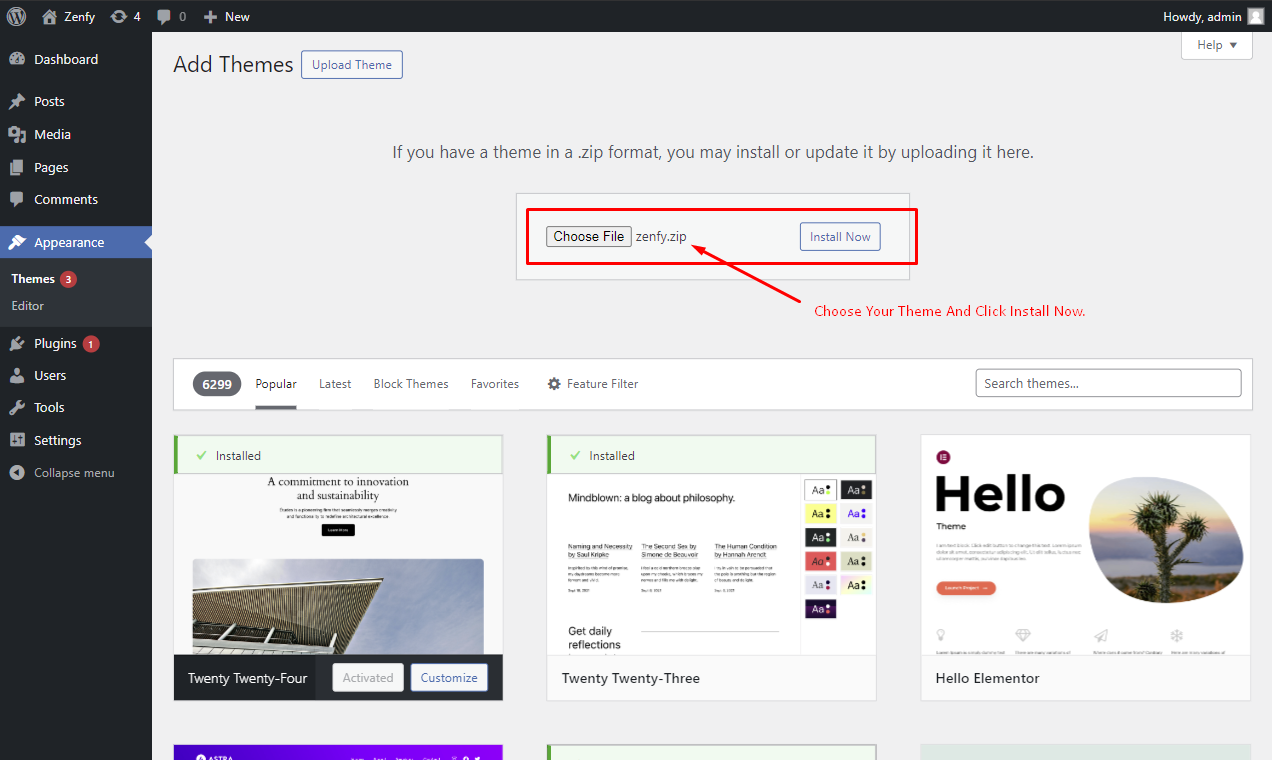Image resolution: width=1272 pixels, height=760 pixels.
Task: Click the 6299 theme count badge
Action: pyautogui.click(x=217, y=384)
